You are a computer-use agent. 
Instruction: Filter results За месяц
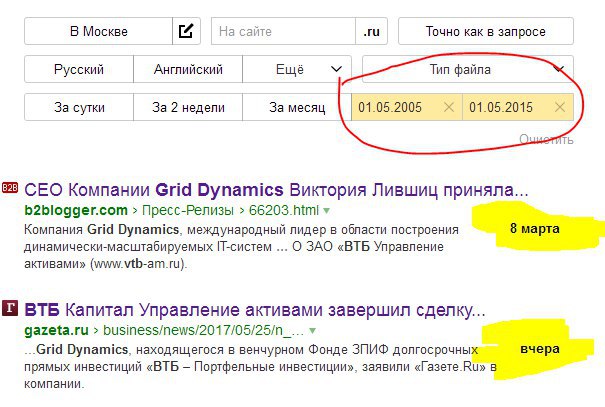coord(297,107)
